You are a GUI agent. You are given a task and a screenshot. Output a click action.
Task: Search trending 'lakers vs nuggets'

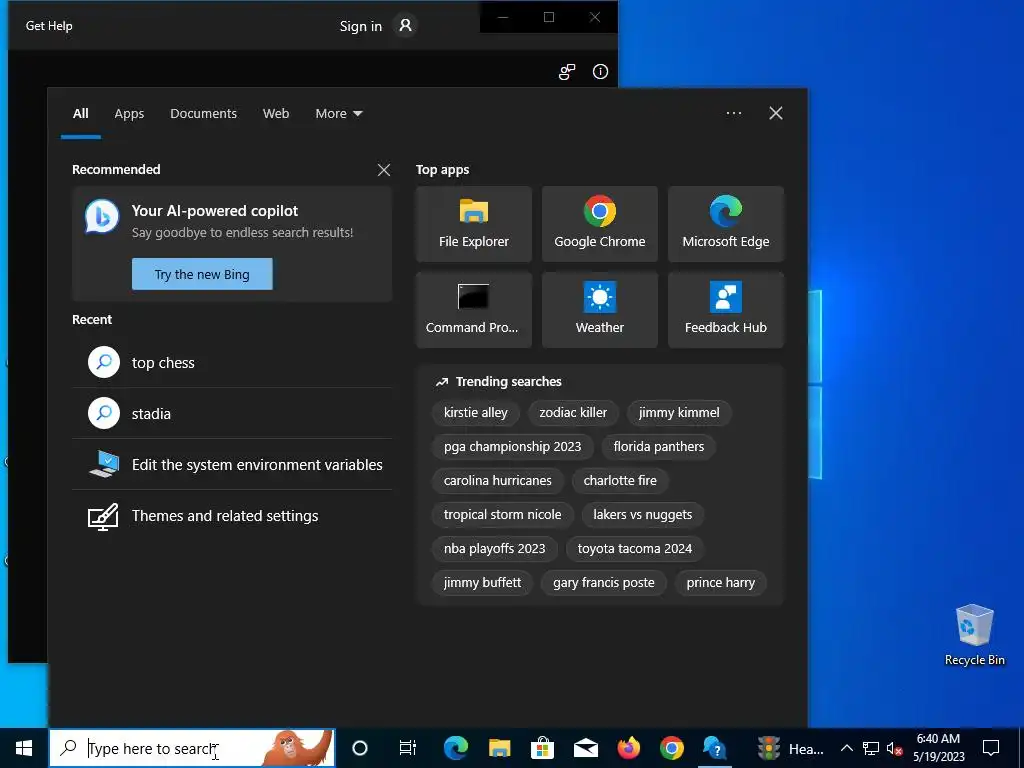[x=643, y=515]
